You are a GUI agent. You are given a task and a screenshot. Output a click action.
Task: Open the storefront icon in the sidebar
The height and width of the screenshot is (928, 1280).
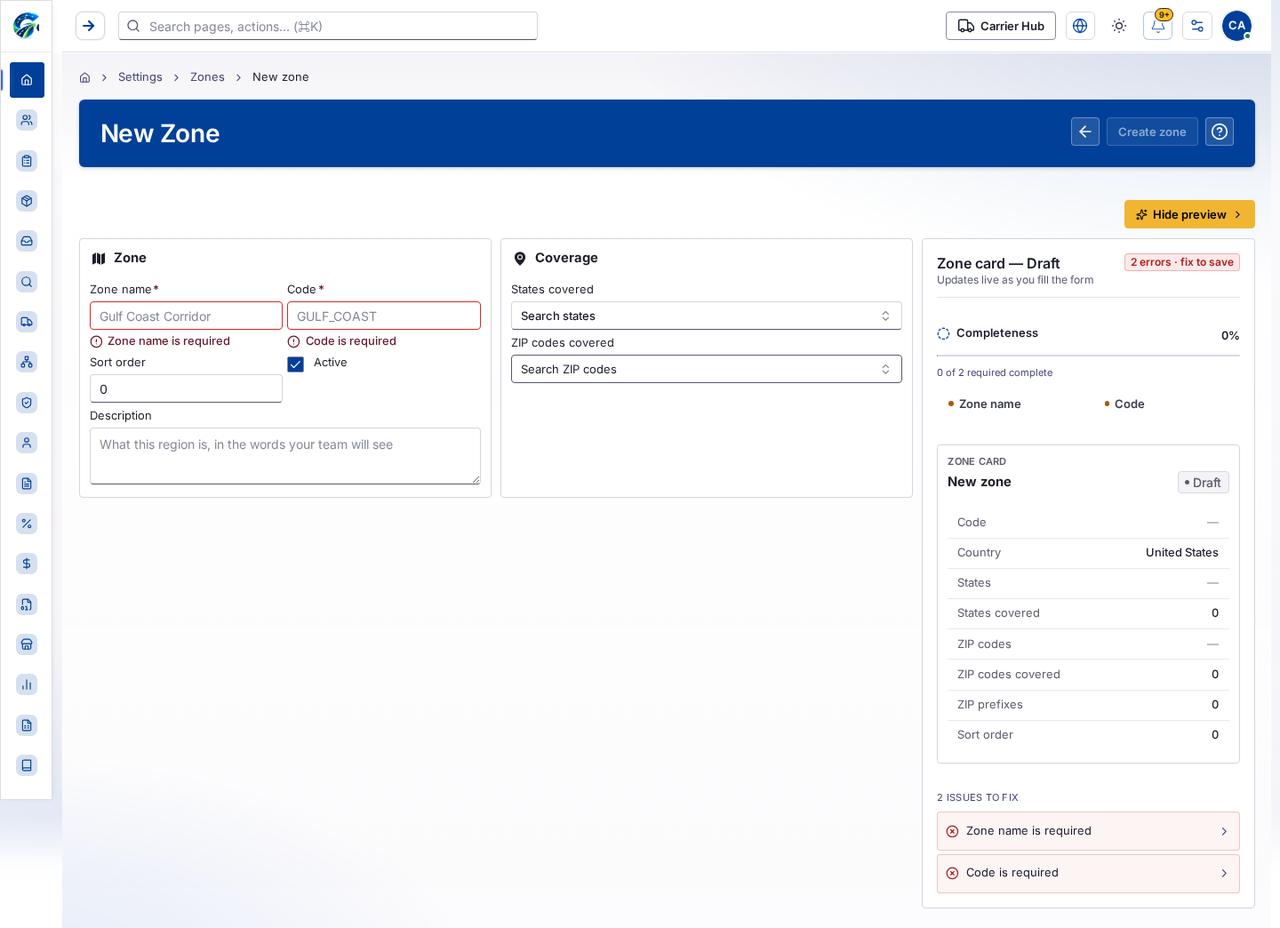tap(27, 645)
